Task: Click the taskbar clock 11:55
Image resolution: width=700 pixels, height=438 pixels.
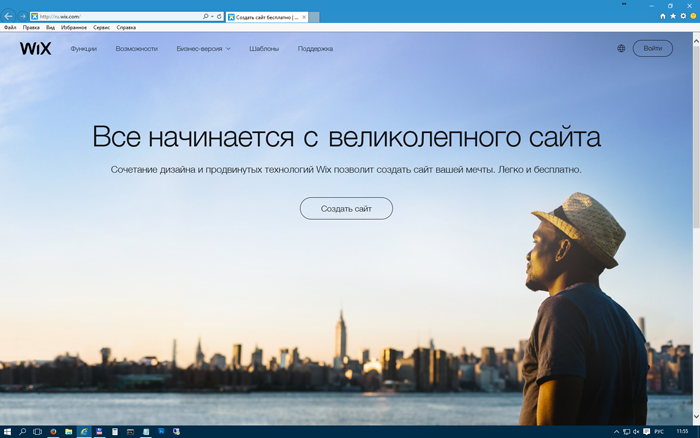Action: 682,431
